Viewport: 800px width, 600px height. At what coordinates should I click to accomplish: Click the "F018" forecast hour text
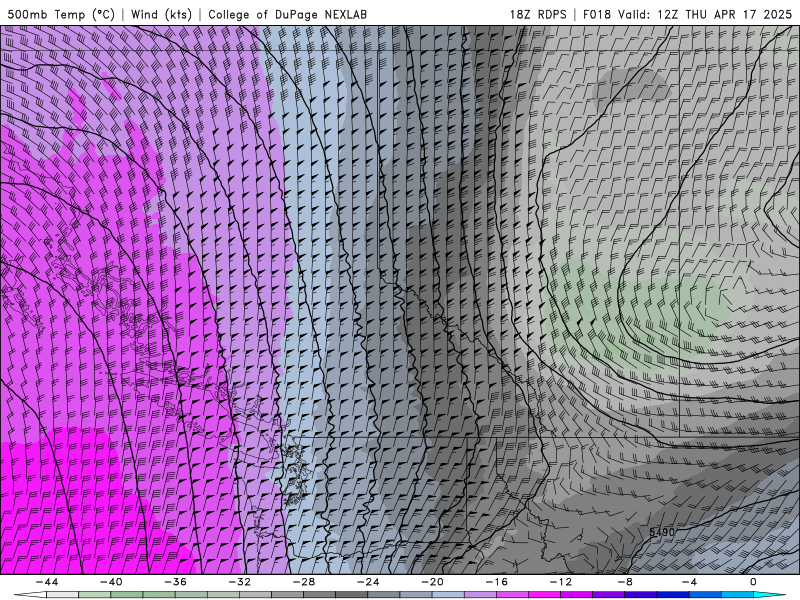(x=596, y=14)
